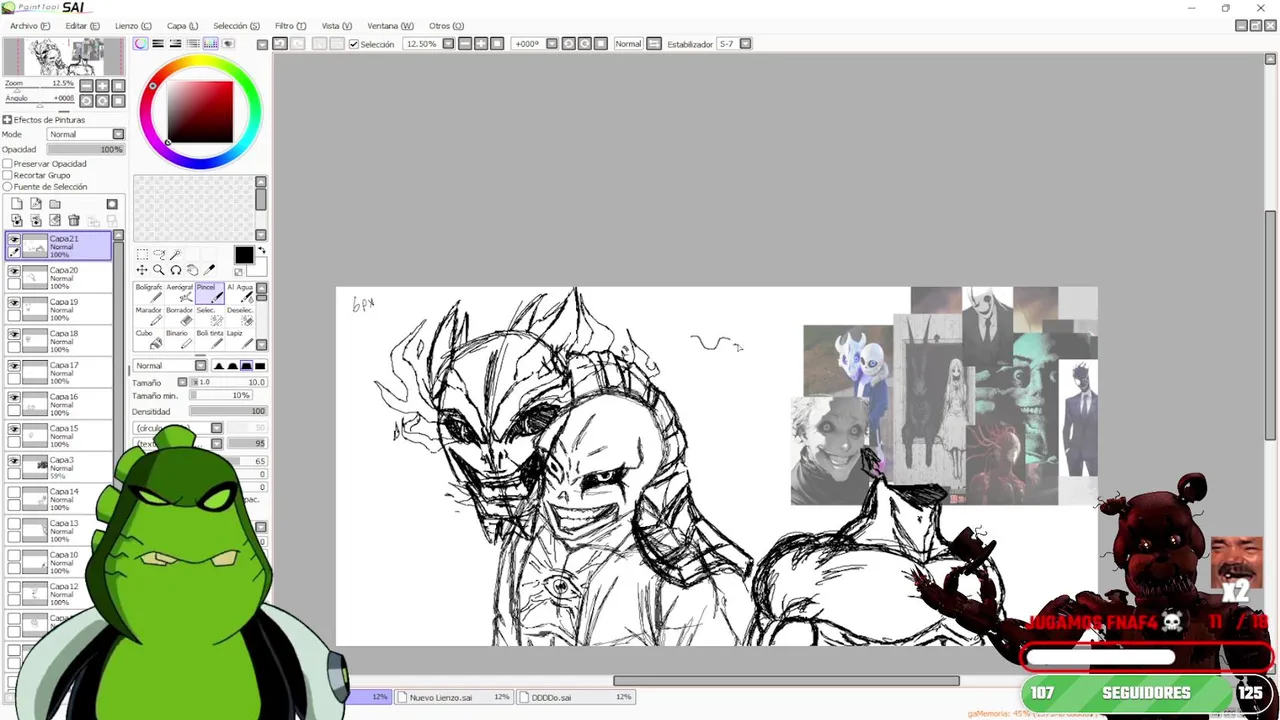Hide layer Capa19 via eye icon
This screenshot has width=1280, height=720.
[x=14, y=303]
